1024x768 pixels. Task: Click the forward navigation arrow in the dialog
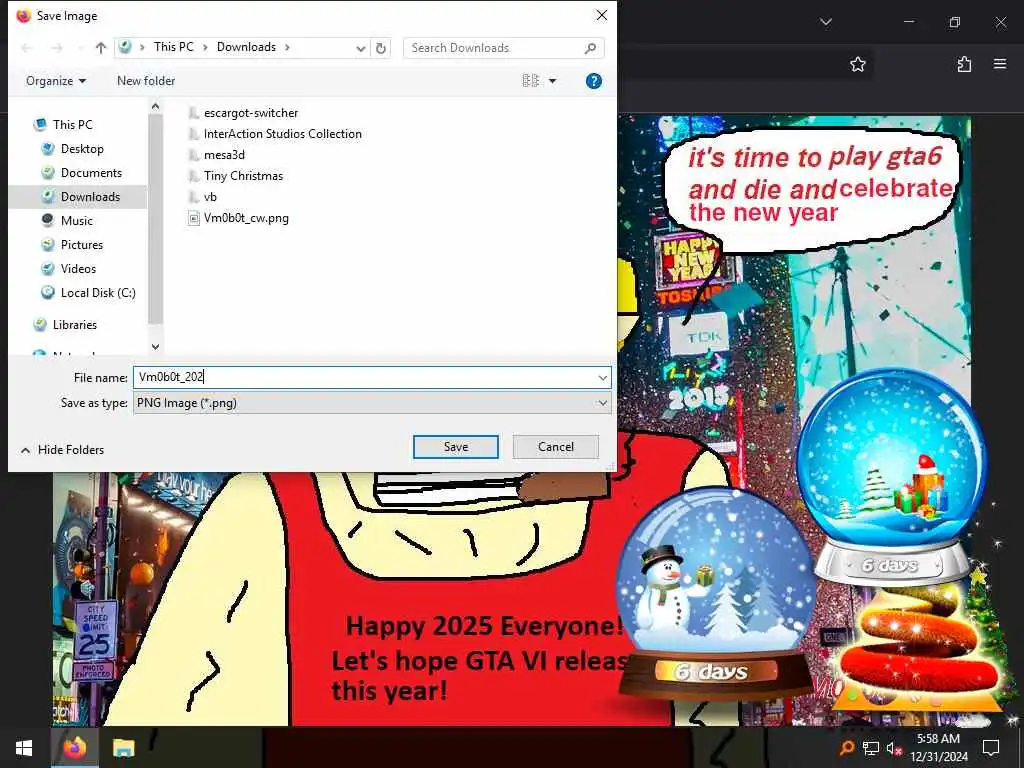(57, 48)
